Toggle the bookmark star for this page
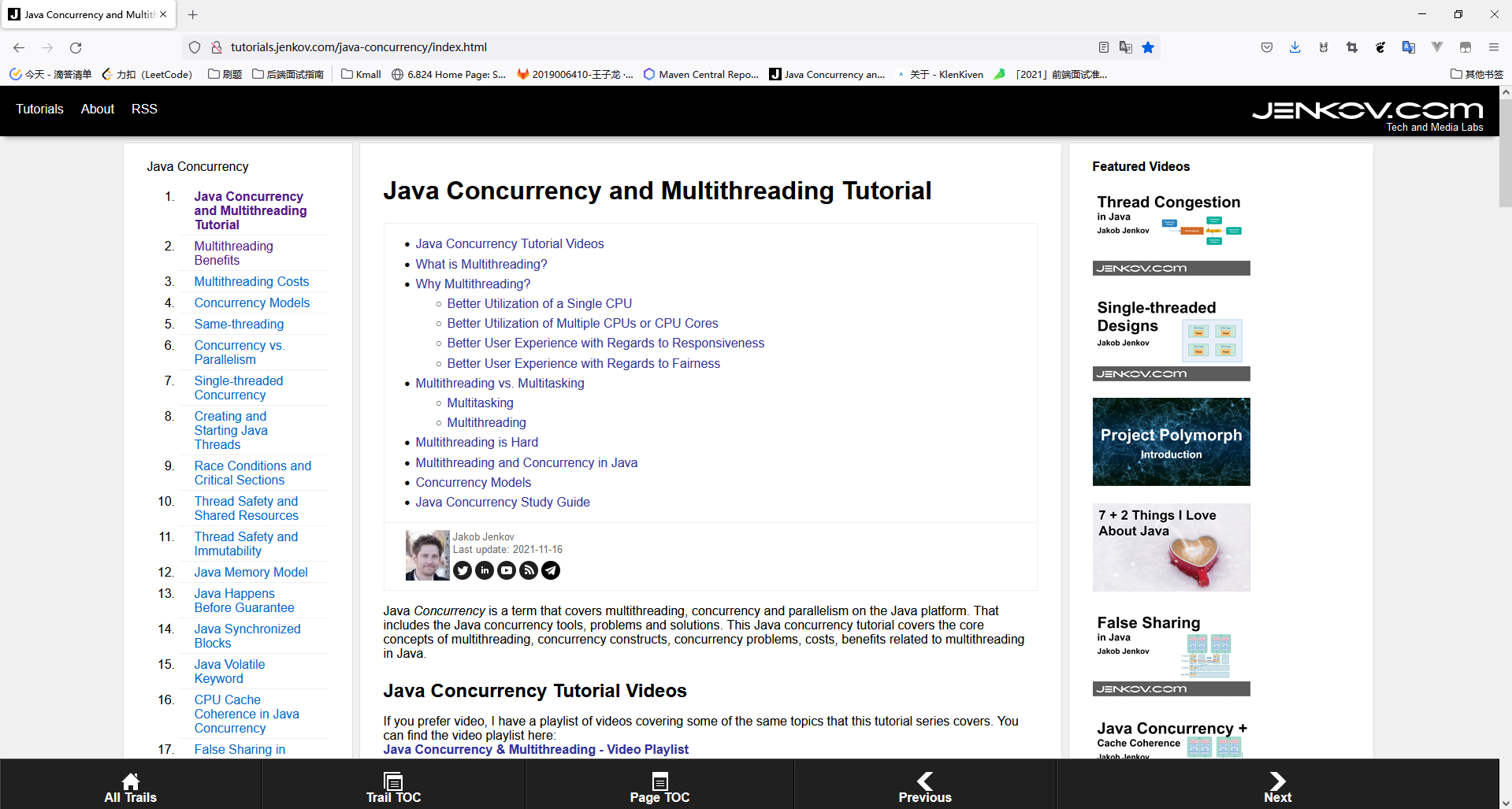Image resolution: width=1512 pixels, height=809 pixels. pyautogui.click(x=1148, y=47)
